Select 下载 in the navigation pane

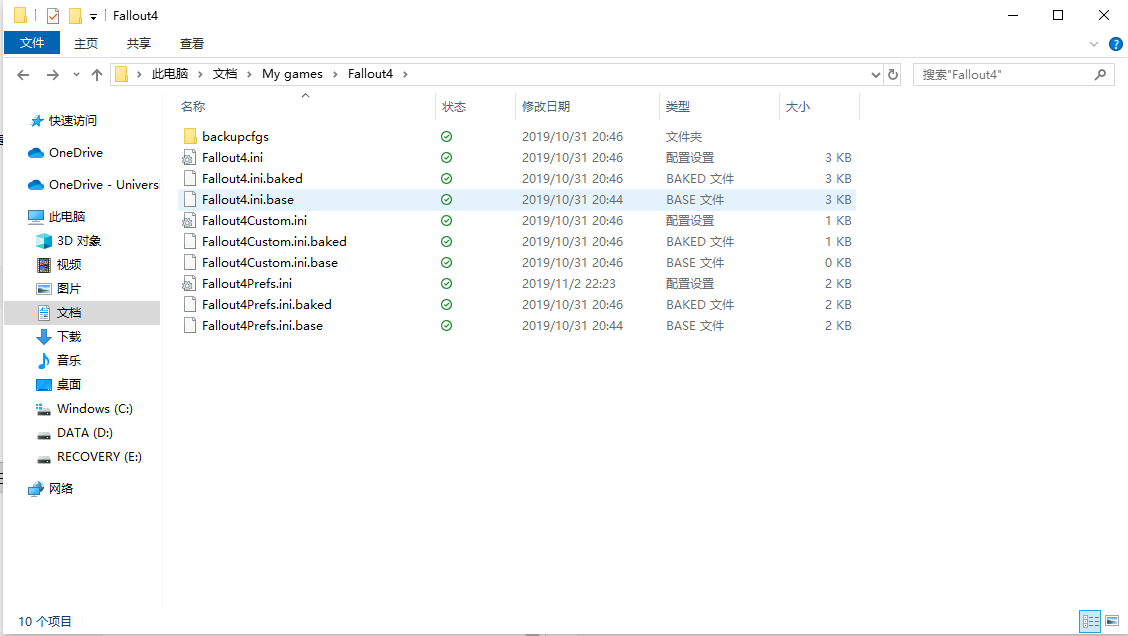coord(69,337)
